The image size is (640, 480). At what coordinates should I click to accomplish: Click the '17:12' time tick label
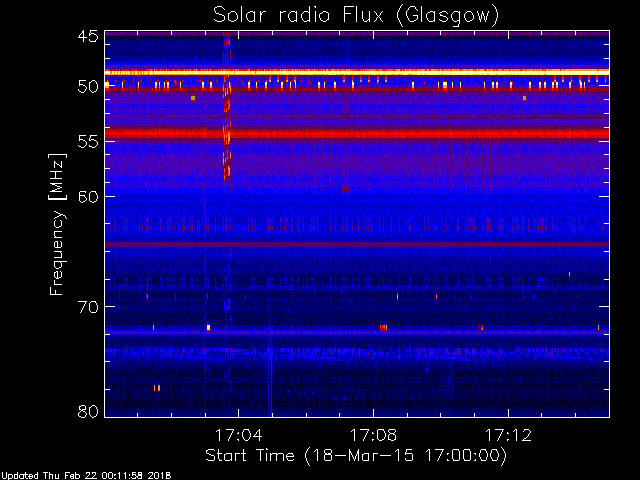(508, 435)
